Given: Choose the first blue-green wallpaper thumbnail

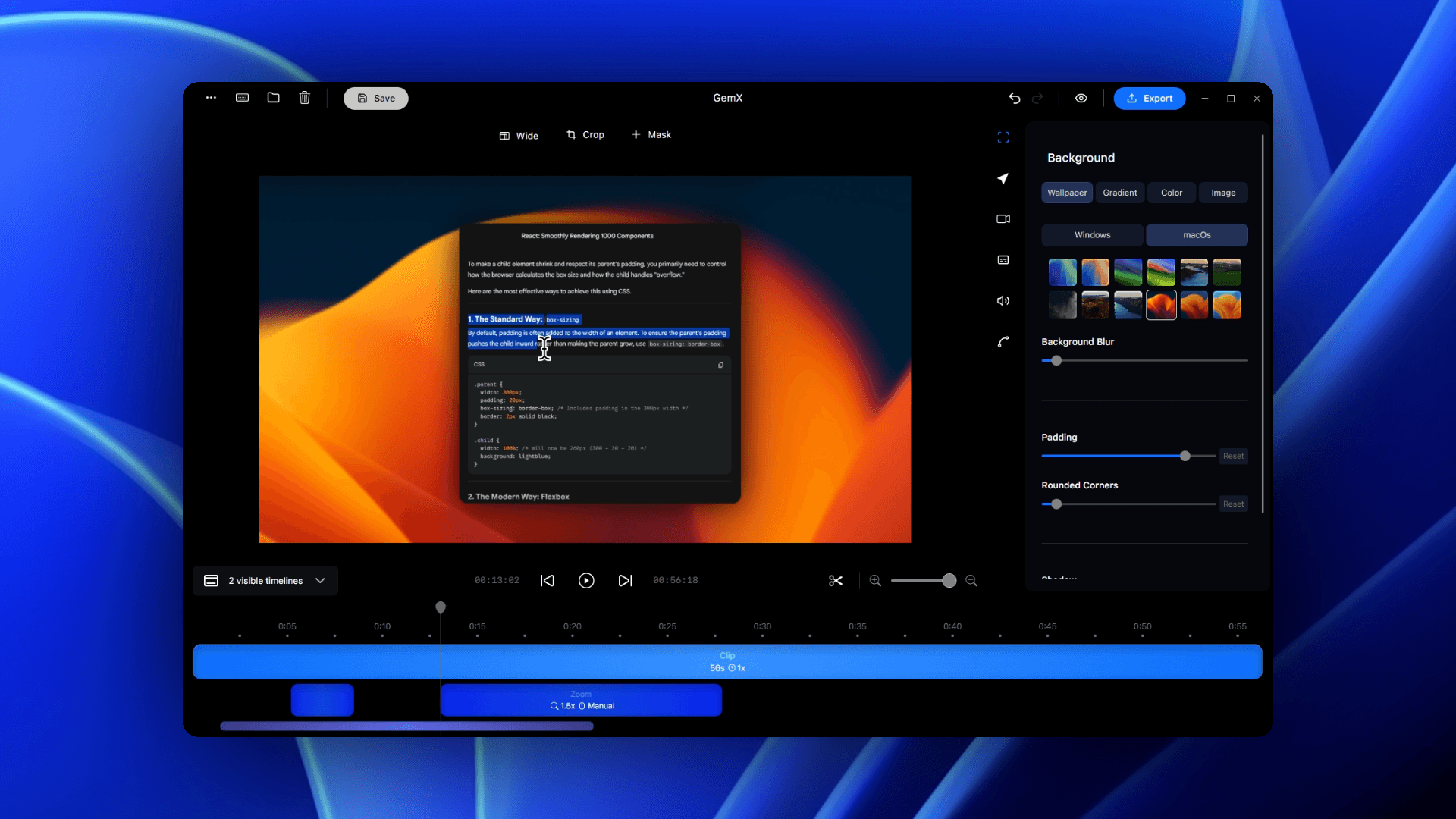Looking at the screenshot, I should 1062,272.
